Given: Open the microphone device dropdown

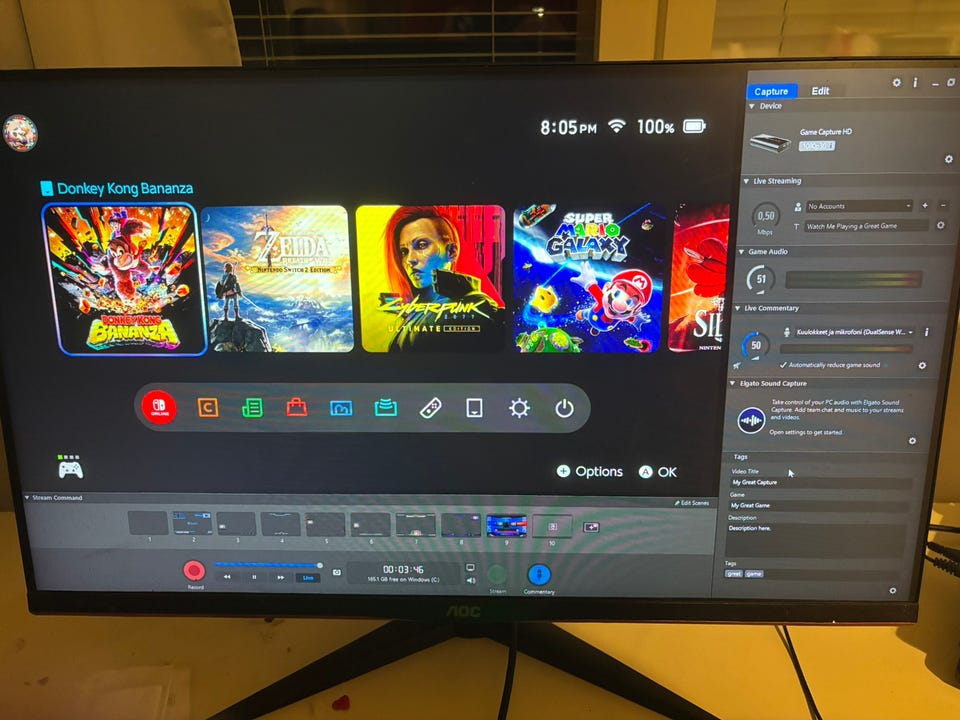Looking at the screenshot, I should point(855,332).
